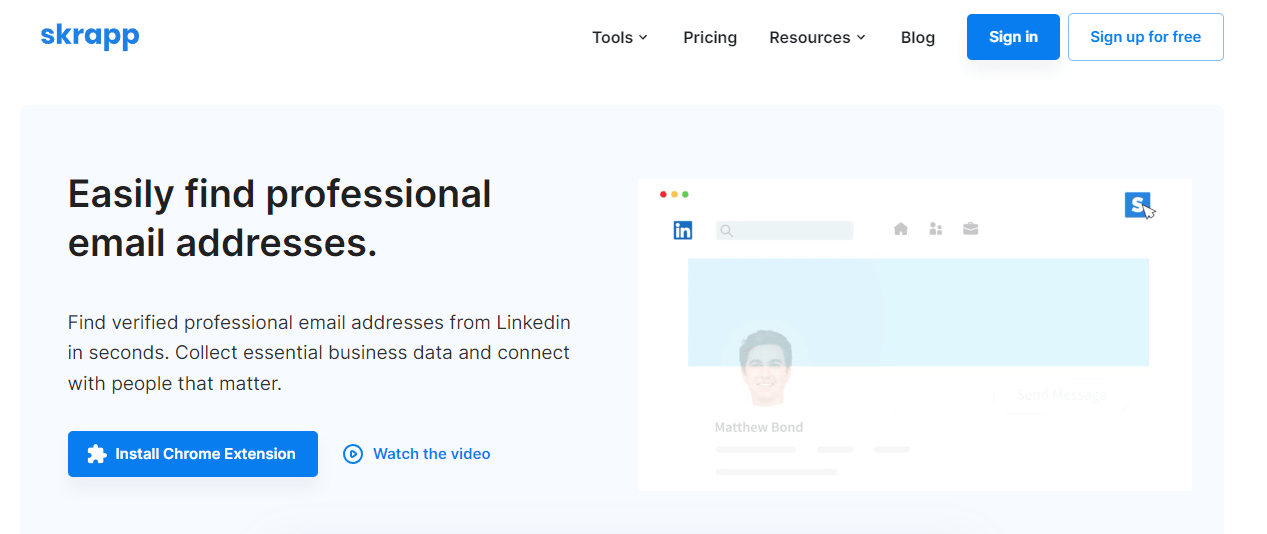Screen dimensions: 1267x534
Task: Click the red window dot in demo
Action: click(663, 194)
